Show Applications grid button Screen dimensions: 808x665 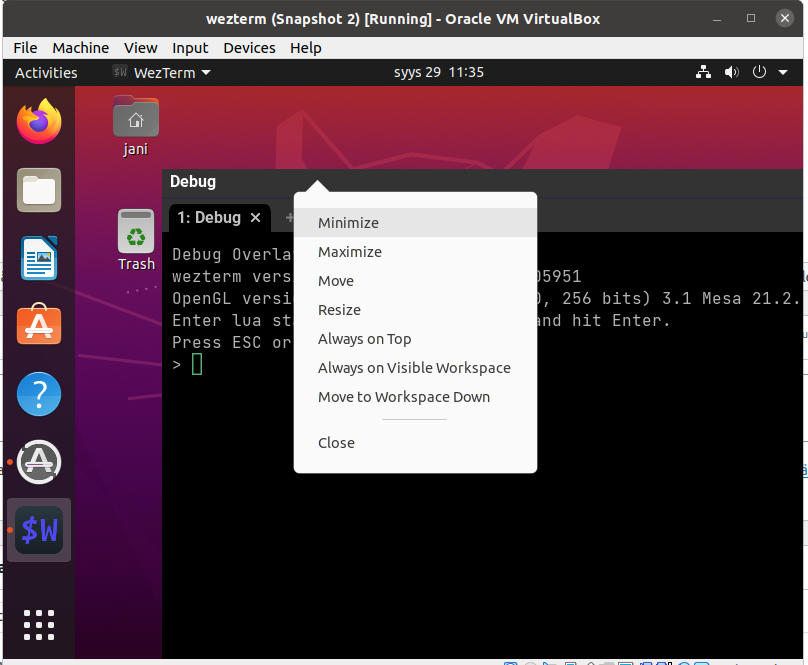[39, 624]
